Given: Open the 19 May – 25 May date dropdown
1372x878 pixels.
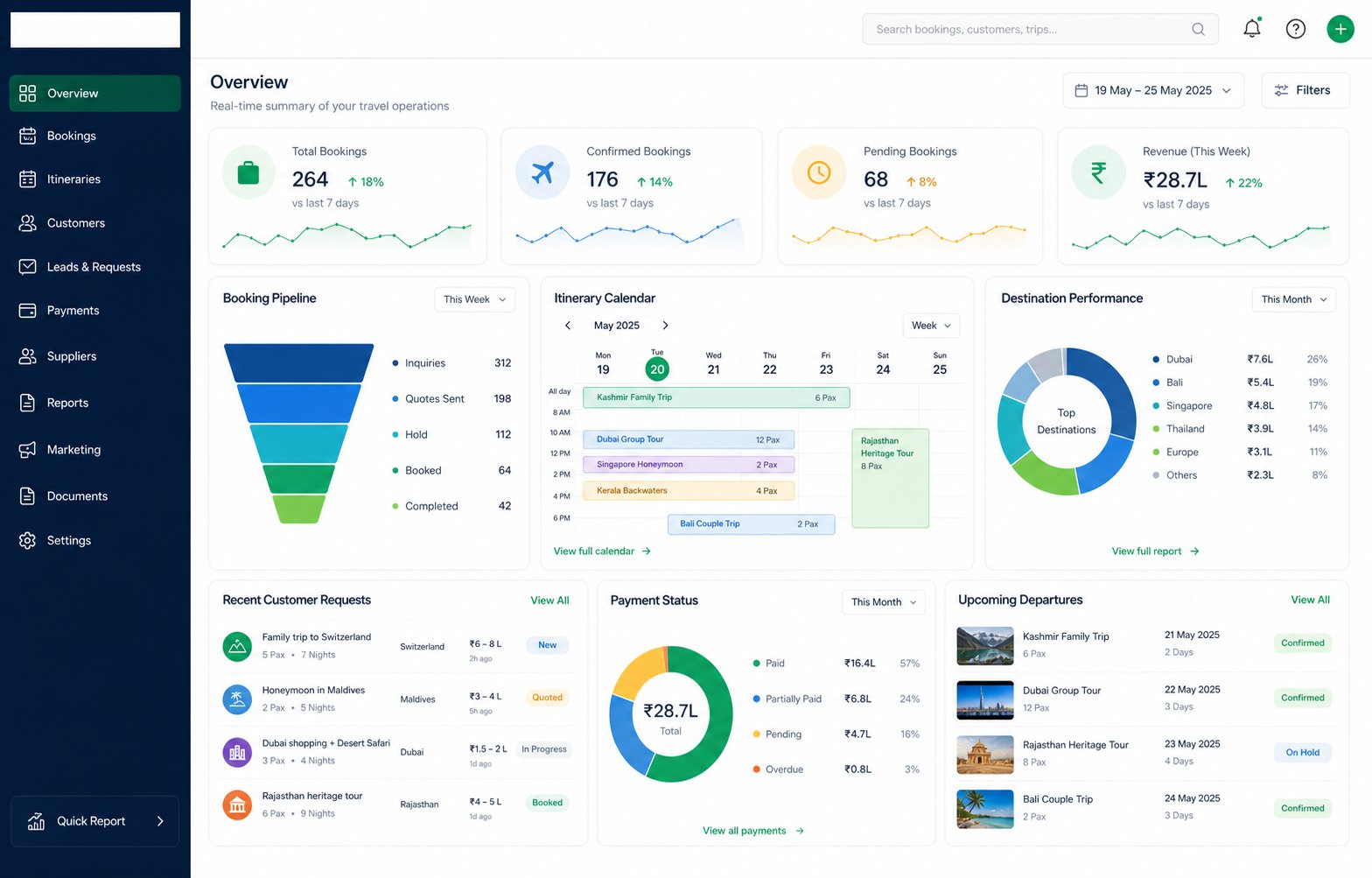Looking at the screenshot, I should (x=1153, y=90).
